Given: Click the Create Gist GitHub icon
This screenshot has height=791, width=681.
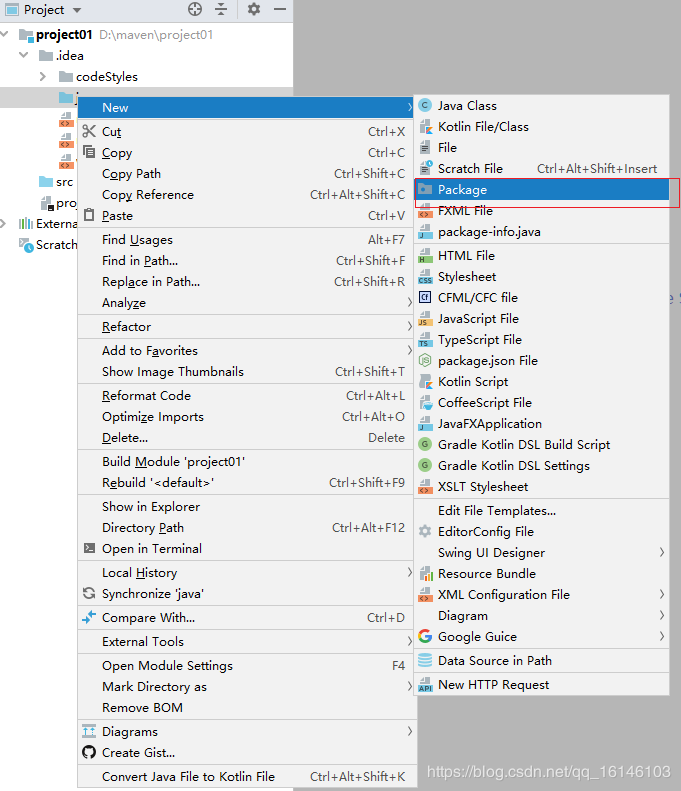Looking at the screenshot, I should 89,753.
